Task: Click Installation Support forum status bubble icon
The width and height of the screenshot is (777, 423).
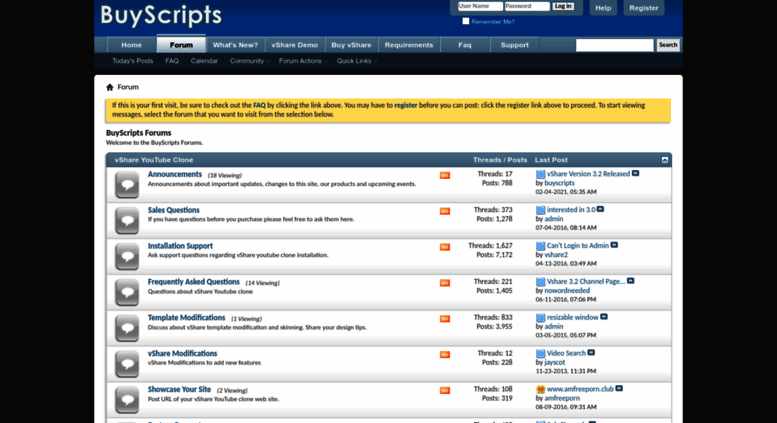Action: click(x=127, y=257)
